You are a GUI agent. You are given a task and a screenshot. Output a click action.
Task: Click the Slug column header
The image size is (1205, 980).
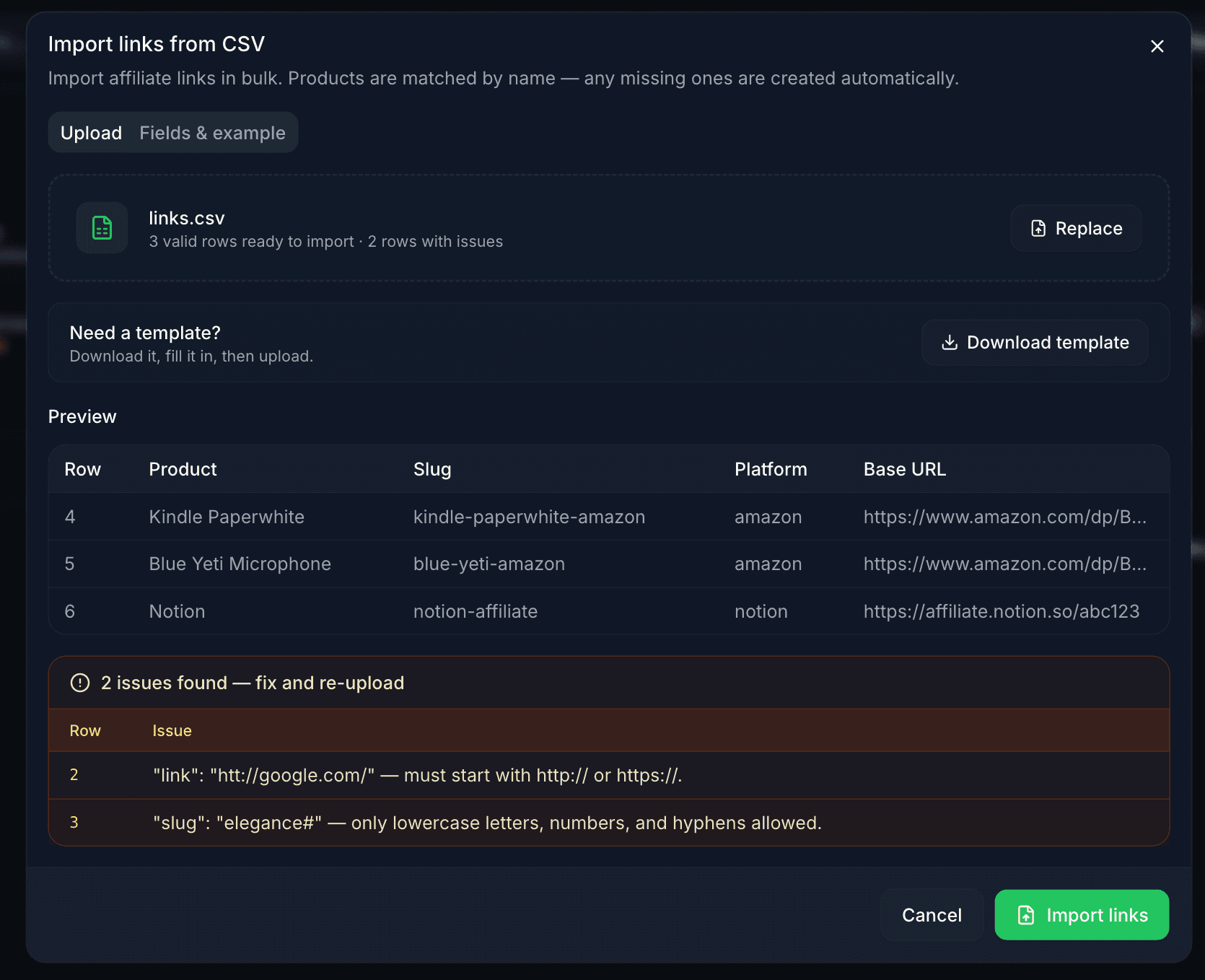[x=432, y=469]
